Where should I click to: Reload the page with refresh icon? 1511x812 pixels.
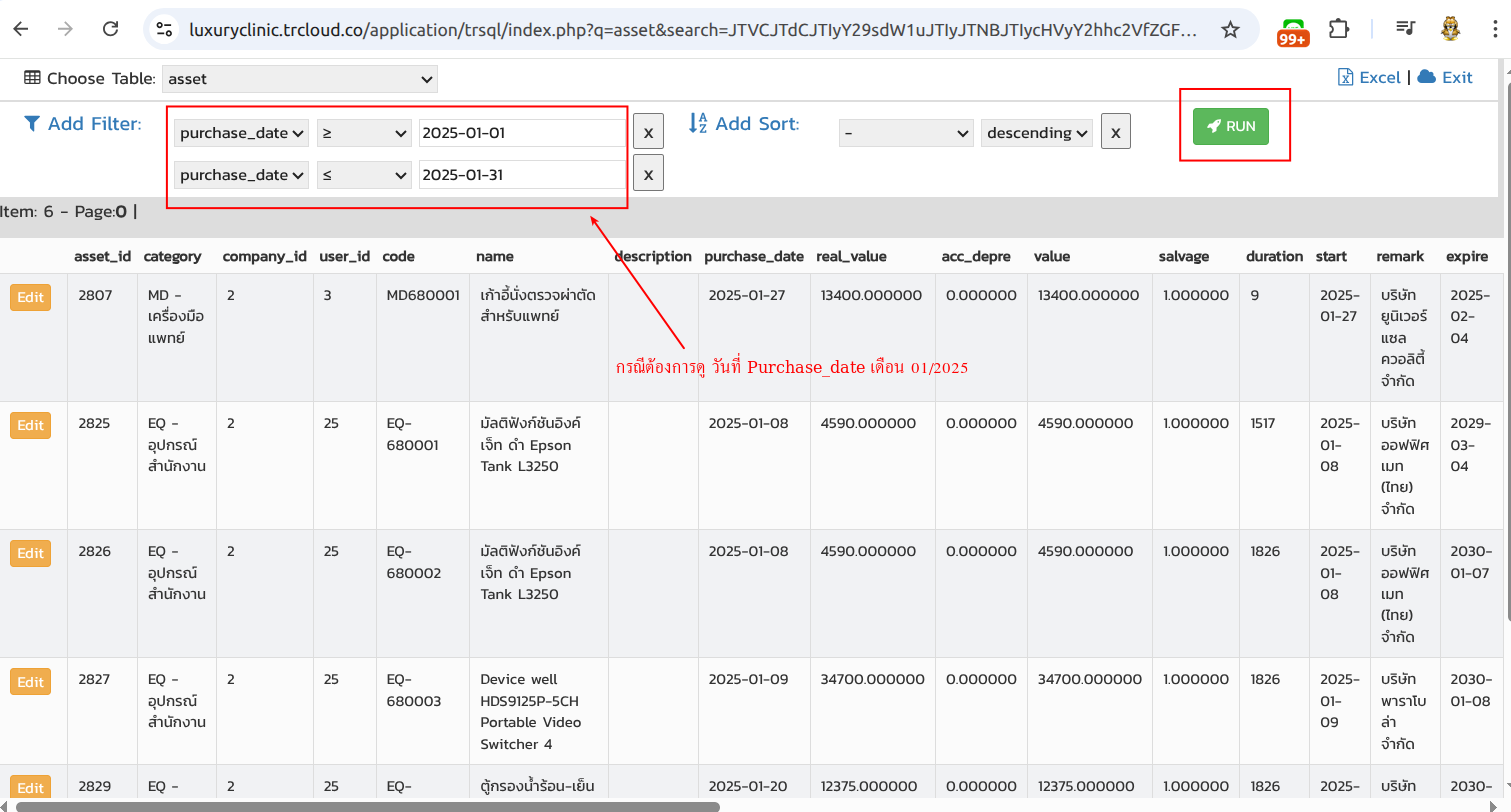tap(111, 29)
